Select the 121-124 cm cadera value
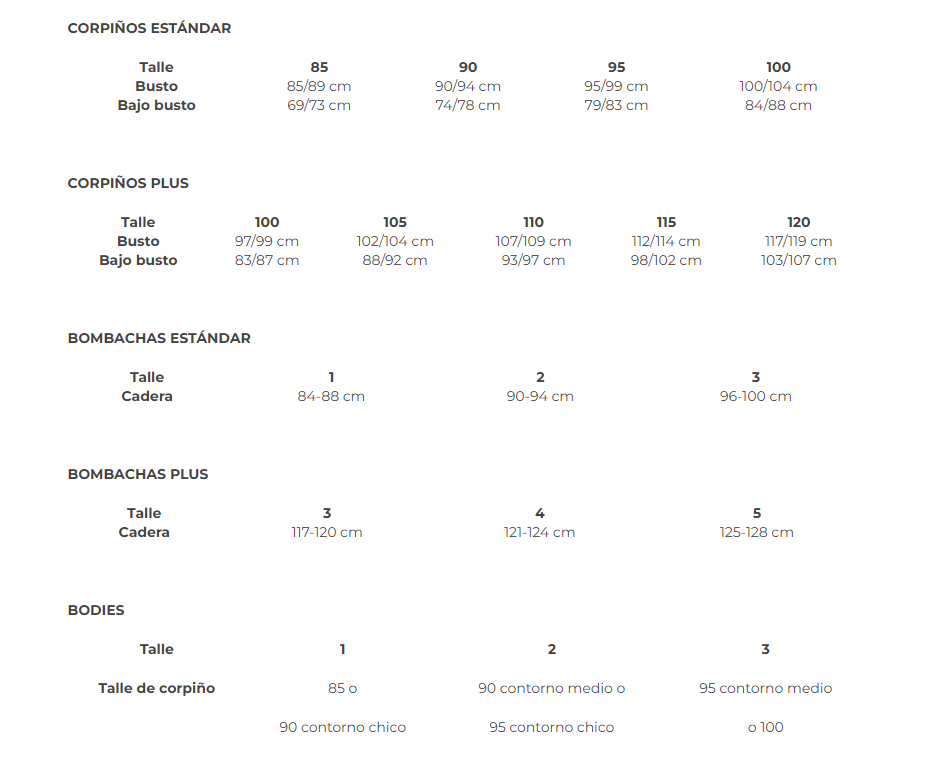940x772 pixels. click(x=540, y=533)
